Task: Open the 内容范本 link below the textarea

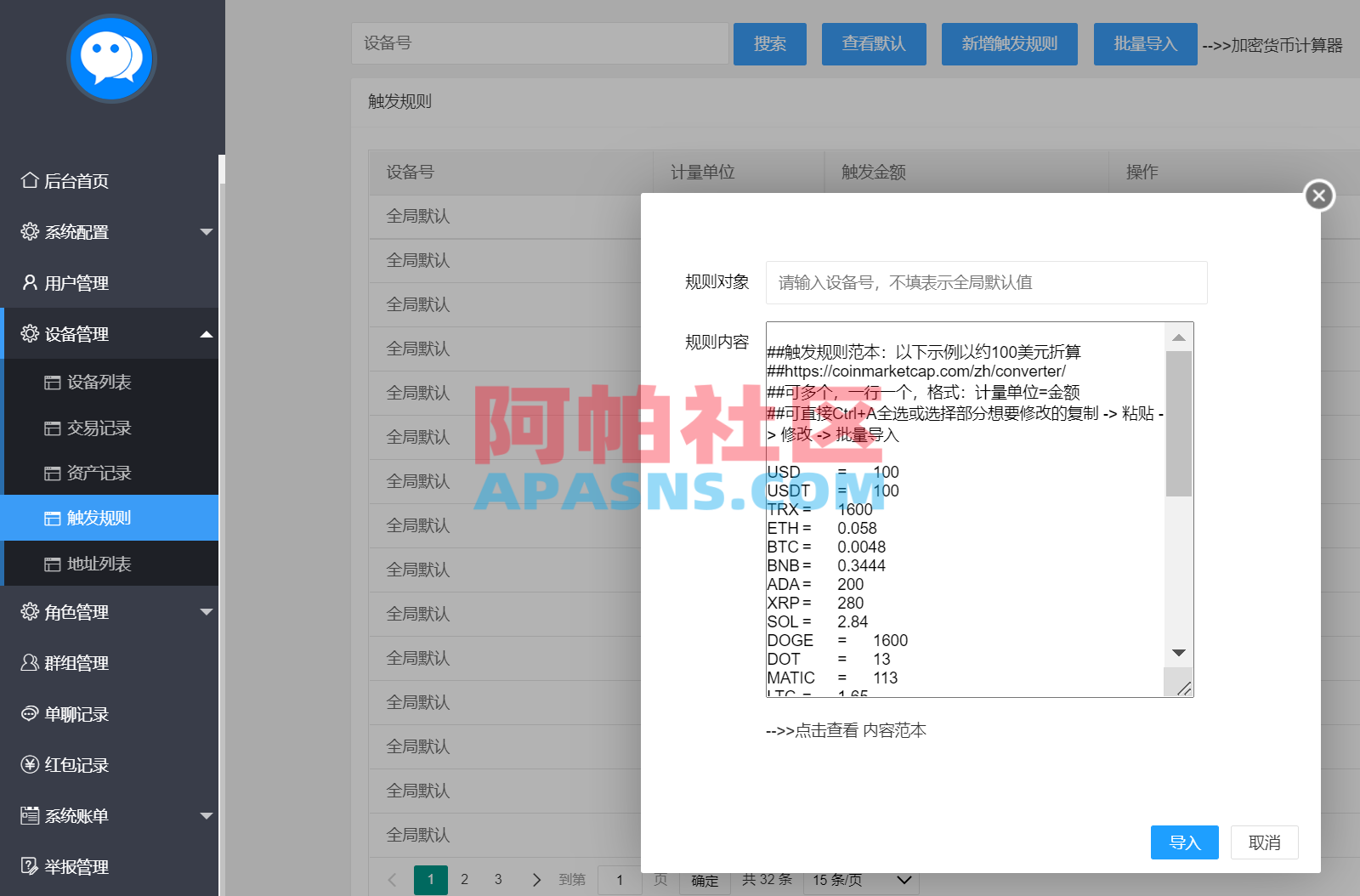Action: 894,729
